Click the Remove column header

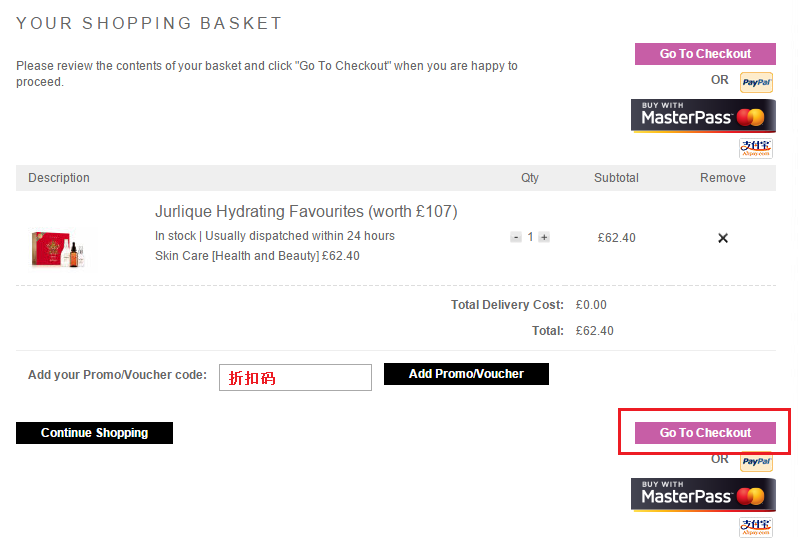pos(723,178)
